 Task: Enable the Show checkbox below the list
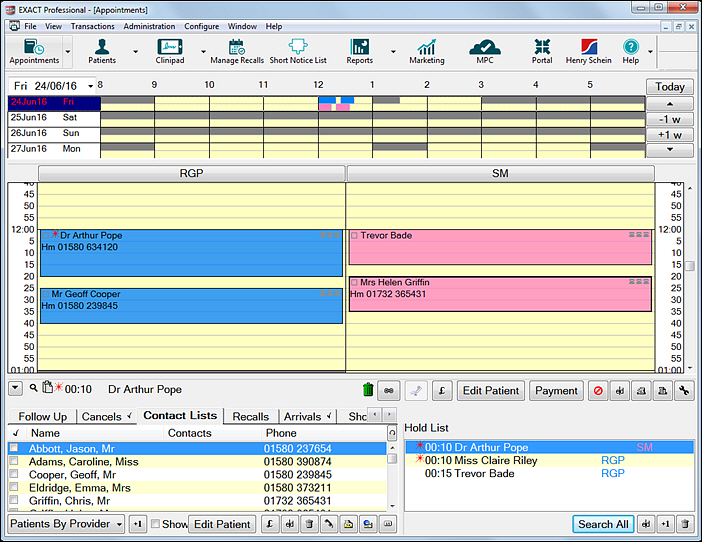(x=155, y=524)
